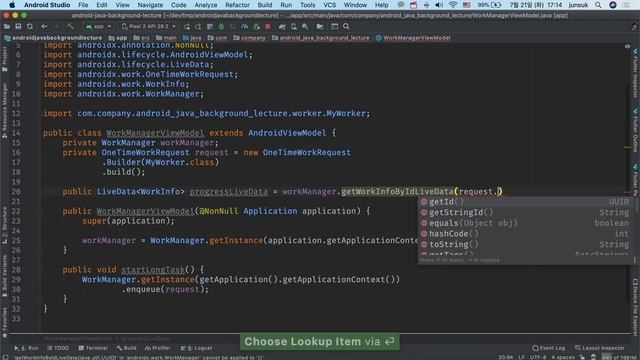Image resolution: width=640 pixels, height=360 pixels.
Task: Click android_java_background_lecture breadcrumb
Action: click(x=320, y=38)
